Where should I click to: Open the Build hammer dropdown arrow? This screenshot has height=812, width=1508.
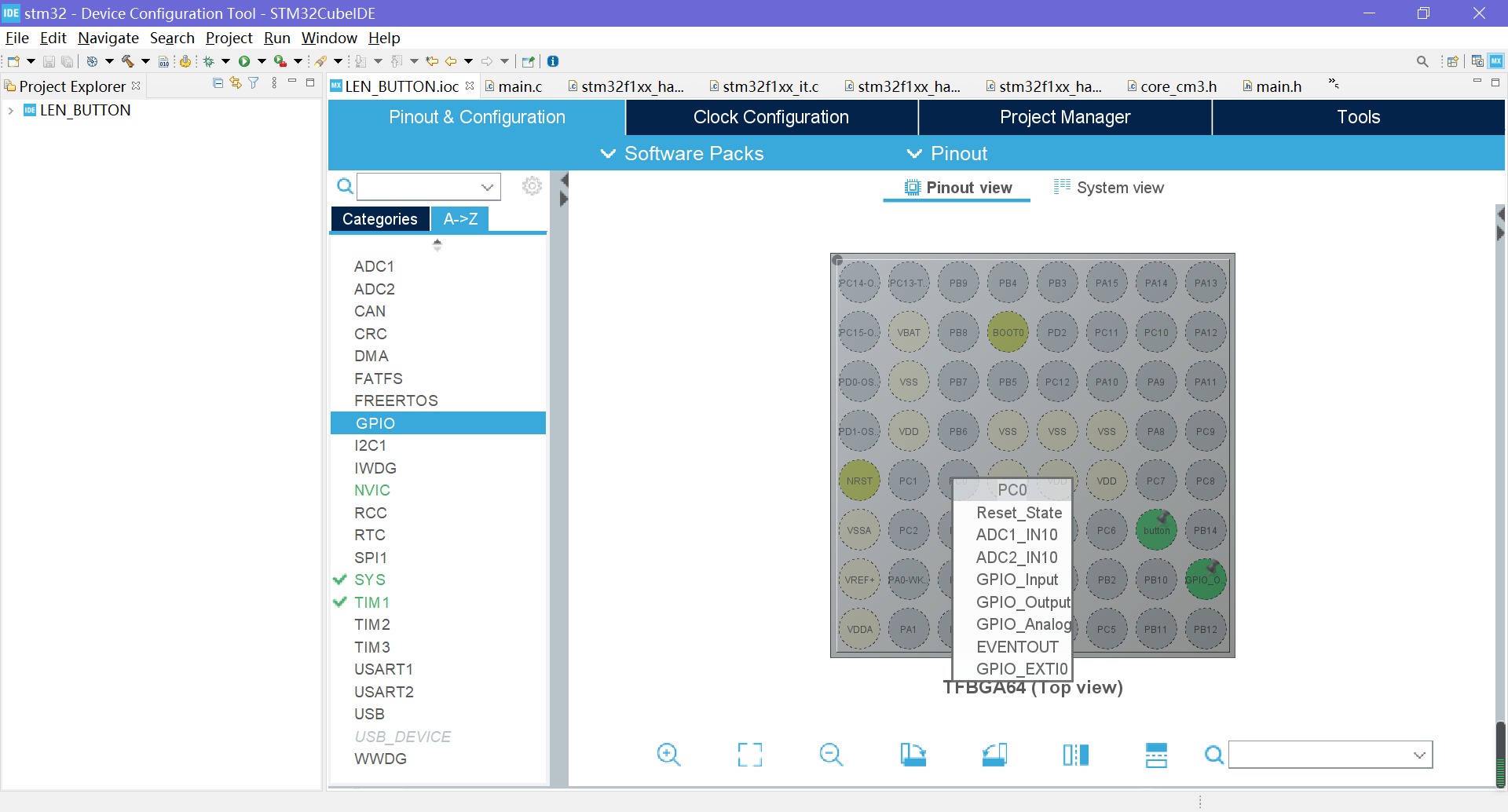[x=145, y=61]
